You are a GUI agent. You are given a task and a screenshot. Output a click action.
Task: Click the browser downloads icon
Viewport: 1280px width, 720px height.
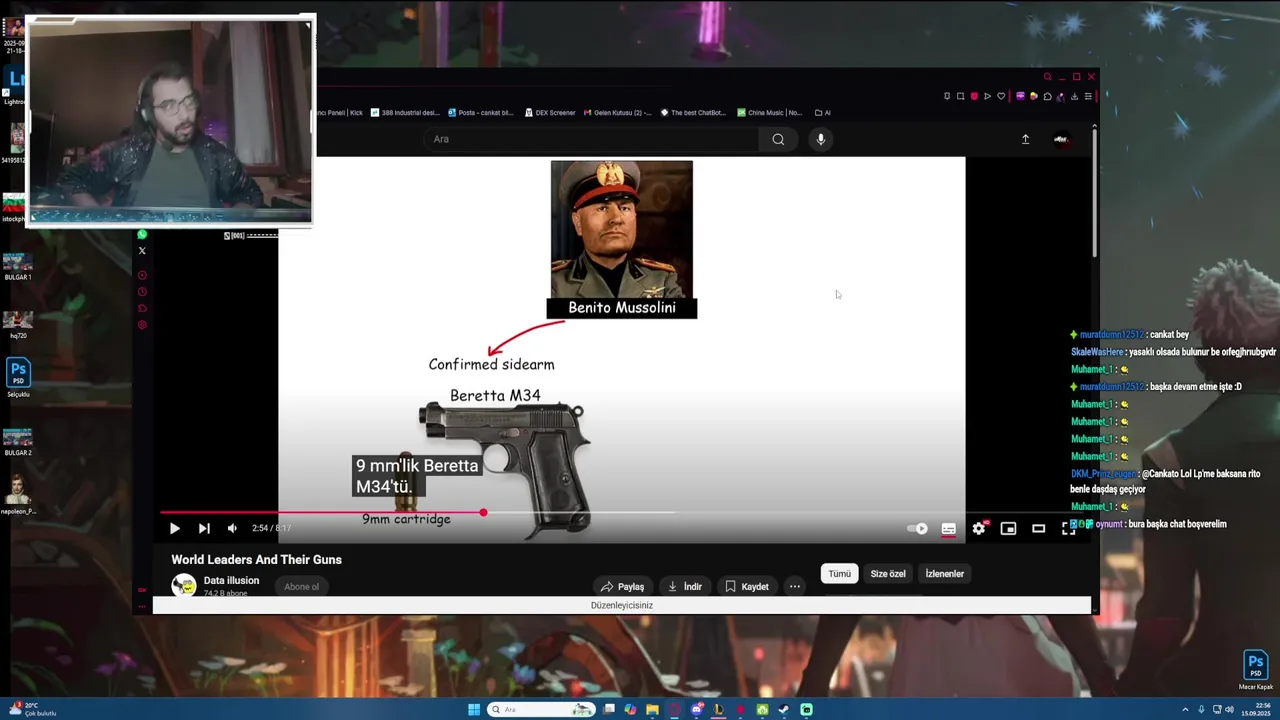(x=1074, y=96)
